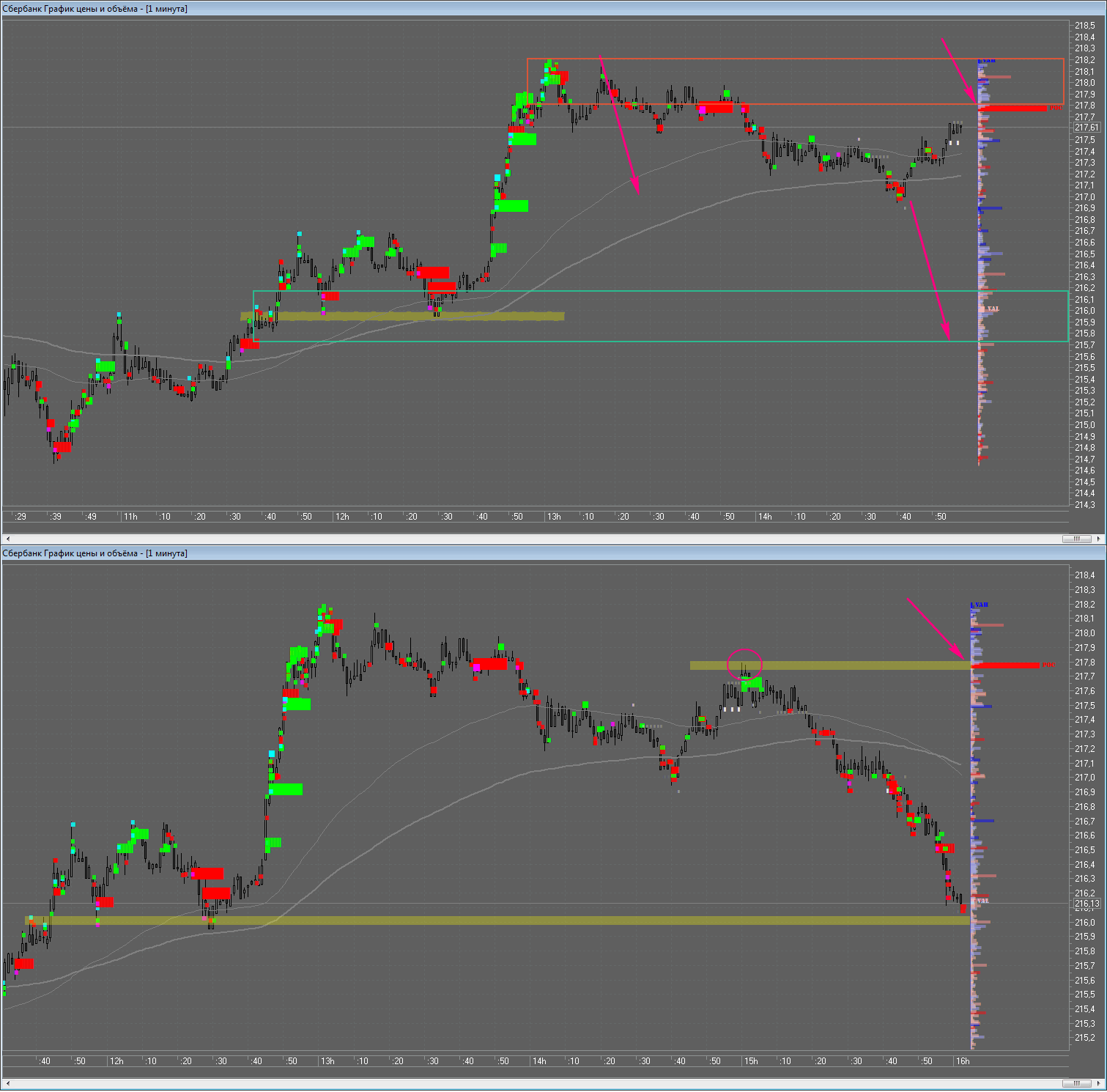Click right scroll arrow of the bottom chart

click(1099, 1083)
